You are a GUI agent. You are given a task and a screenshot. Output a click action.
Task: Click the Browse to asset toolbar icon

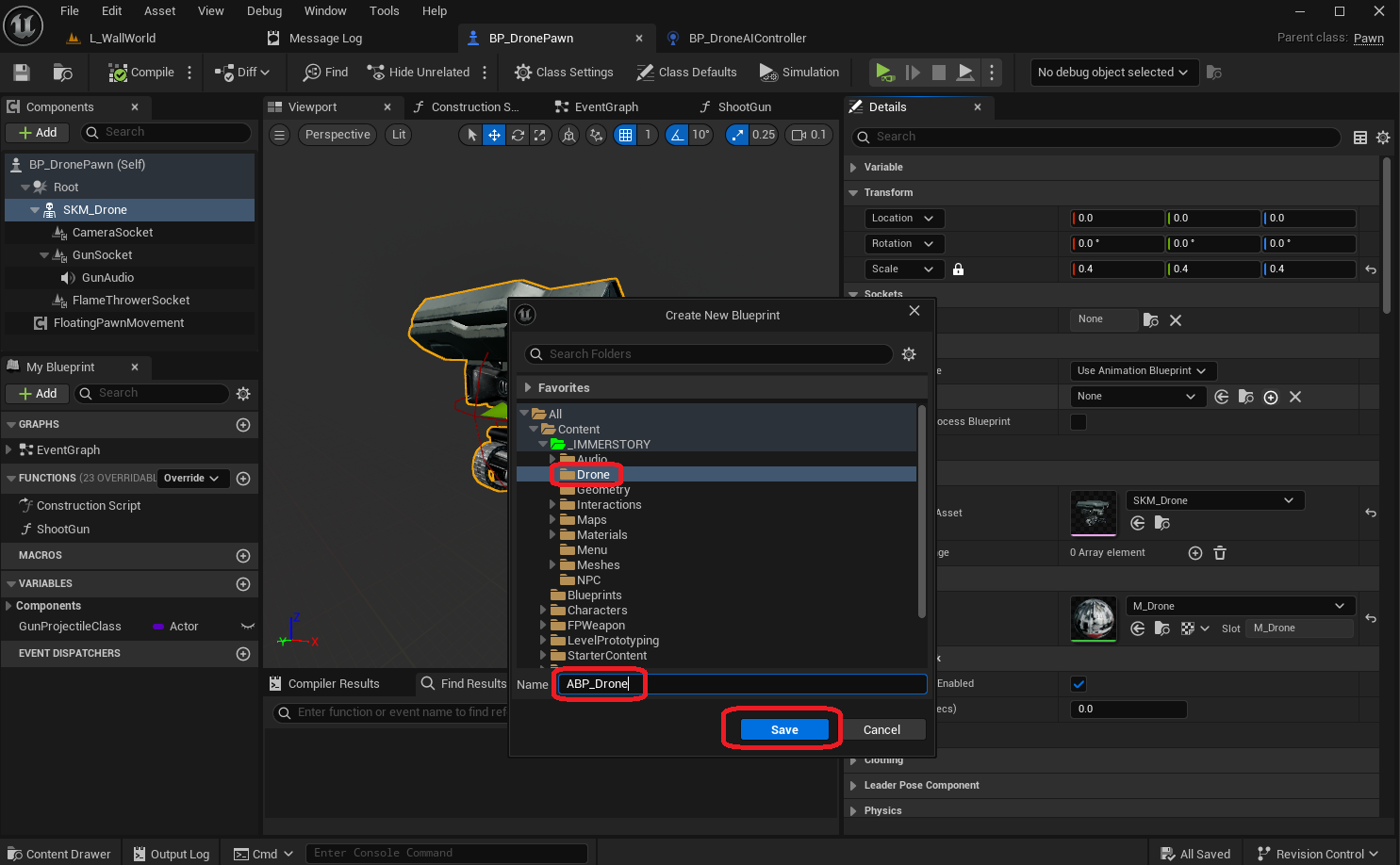tap(63, 73)
